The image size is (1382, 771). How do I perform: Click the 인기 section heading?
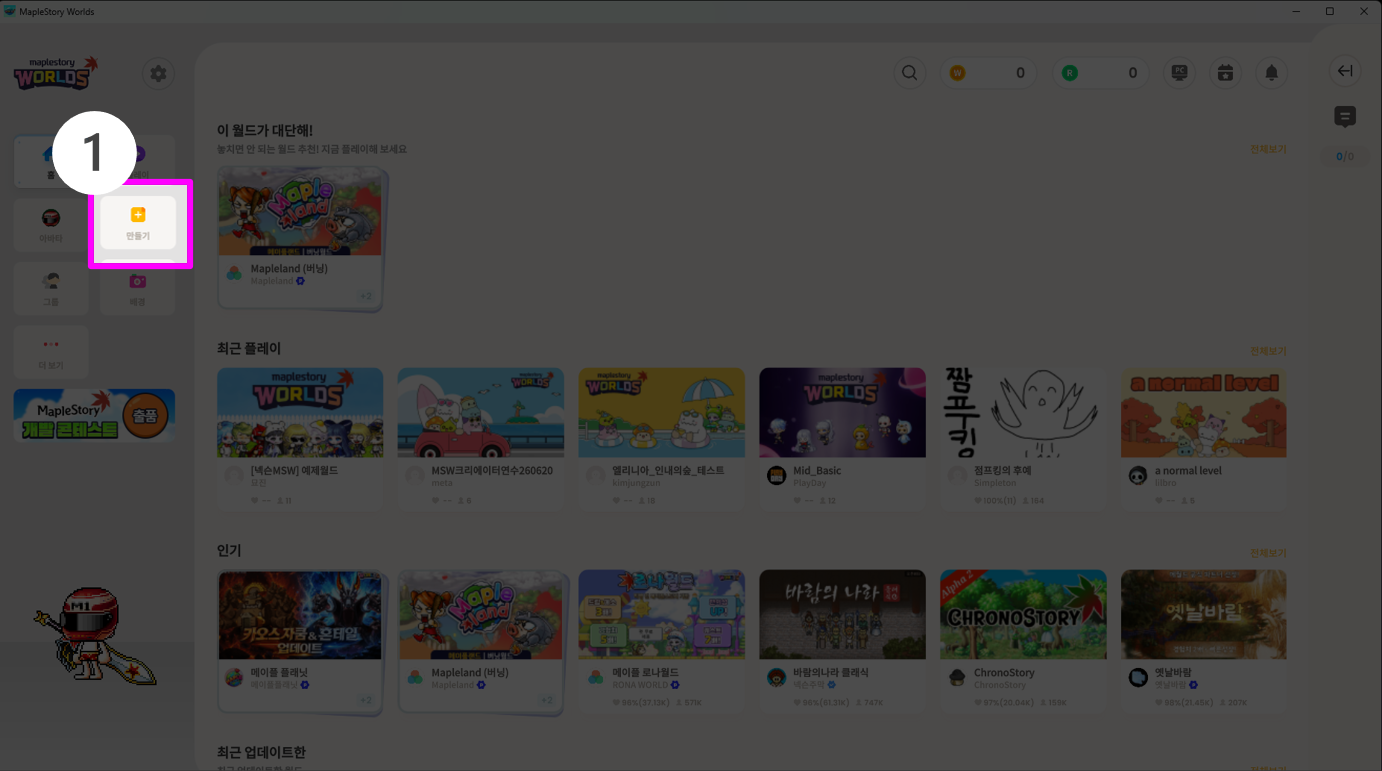[229, 551]
